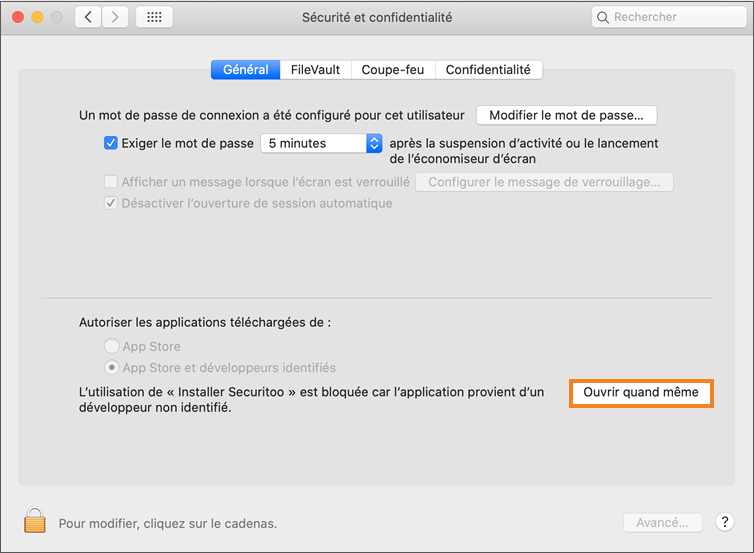Viewport: 754px width, 553px height.
Task: Click the help question mark button
Action: click(726, 522)
